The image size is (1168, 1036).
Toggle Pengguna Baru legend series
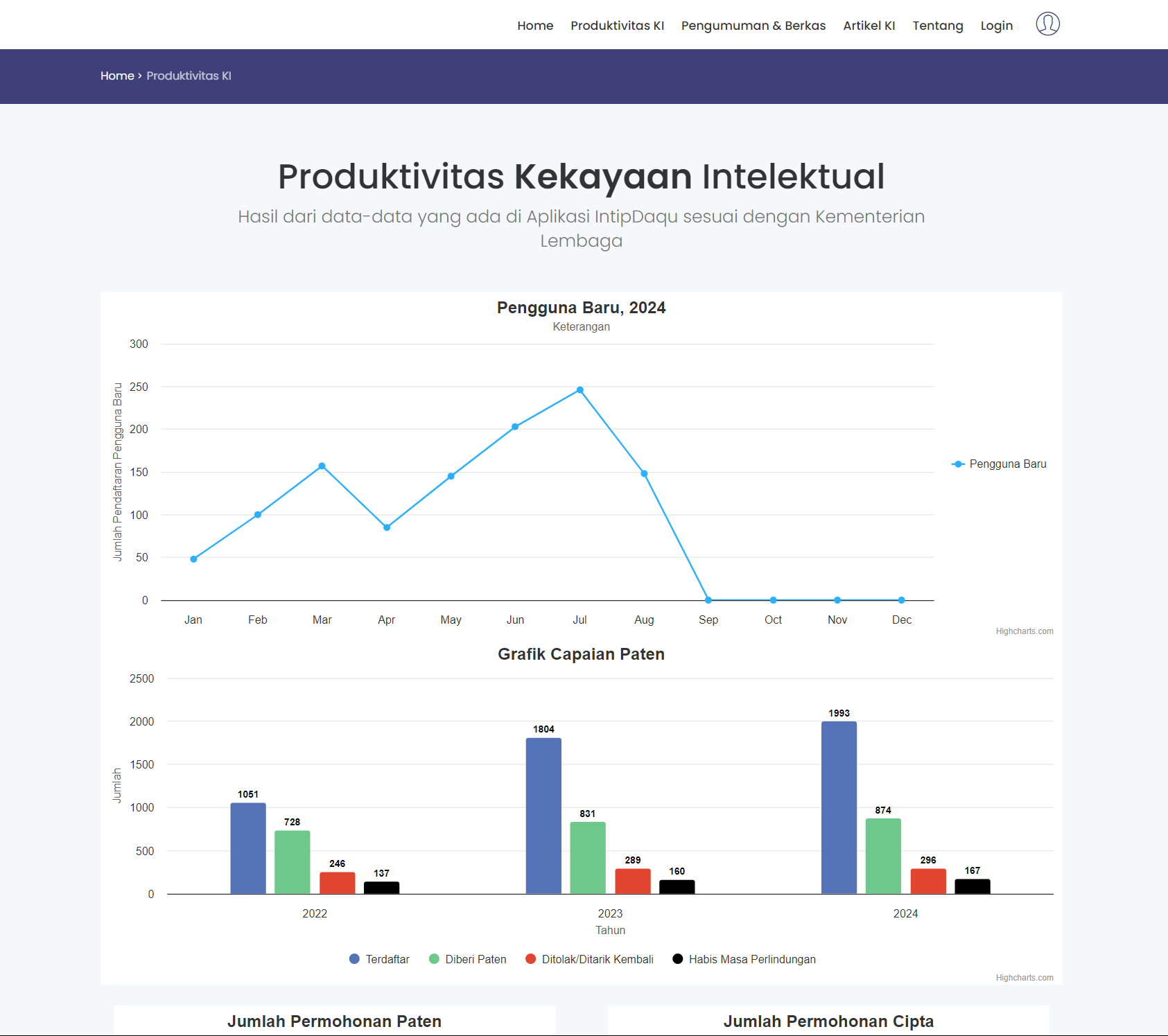pos(999,464)
